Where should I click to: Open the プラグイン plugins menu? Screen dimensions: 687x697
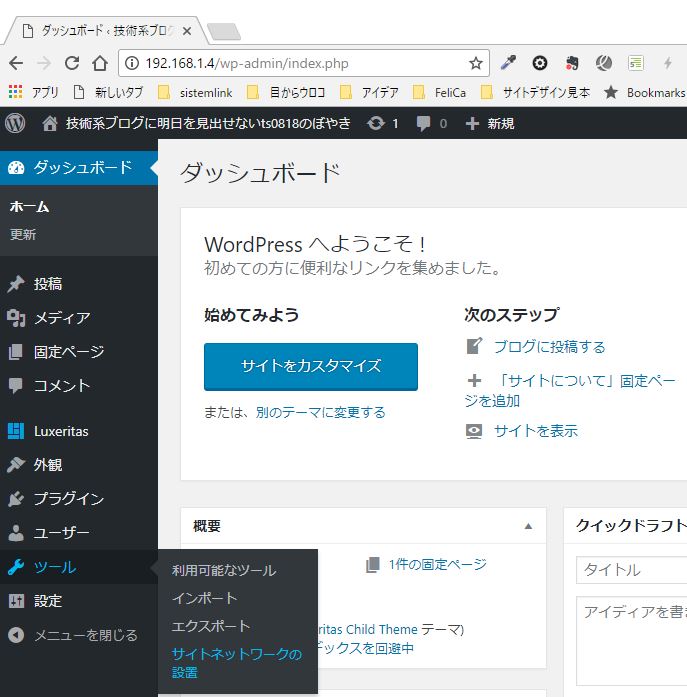point(79,499)
